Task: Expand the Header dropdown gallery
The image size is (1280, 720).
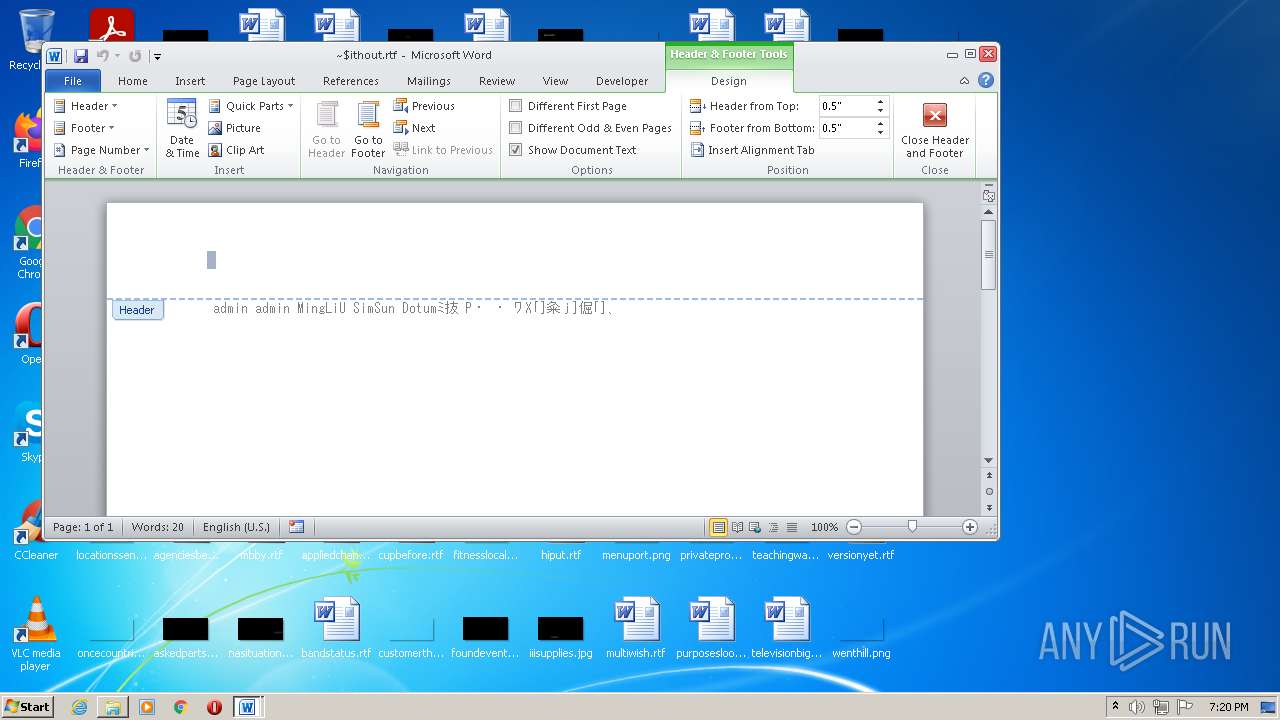Action: 85,106
